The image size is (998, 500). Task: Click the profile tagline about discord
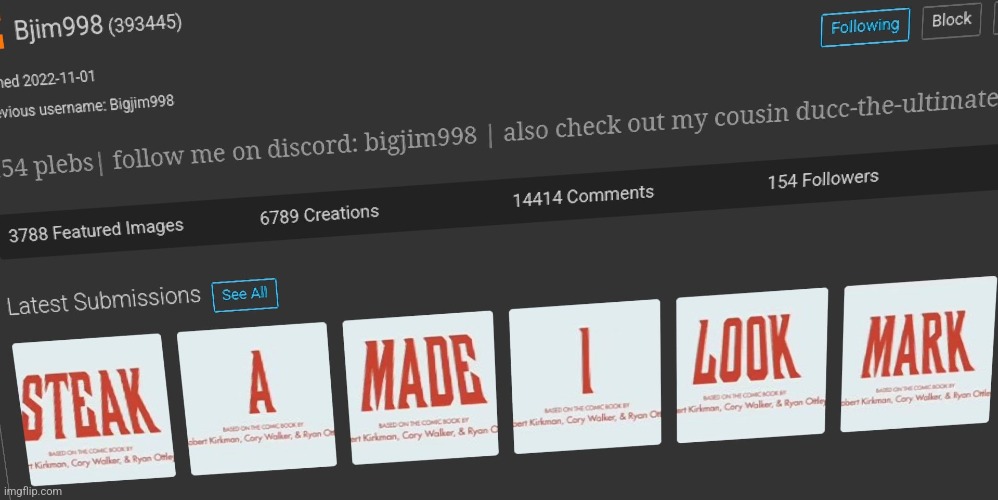click(499, 133)
